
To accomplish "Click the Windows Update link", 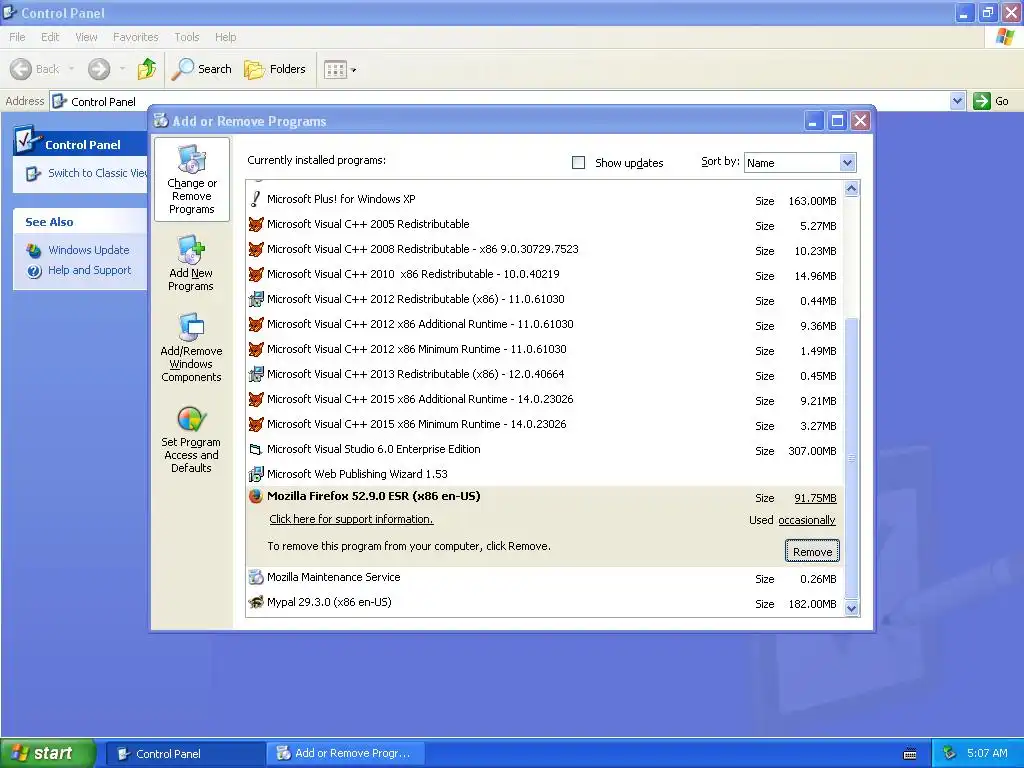I will point(88,250).
